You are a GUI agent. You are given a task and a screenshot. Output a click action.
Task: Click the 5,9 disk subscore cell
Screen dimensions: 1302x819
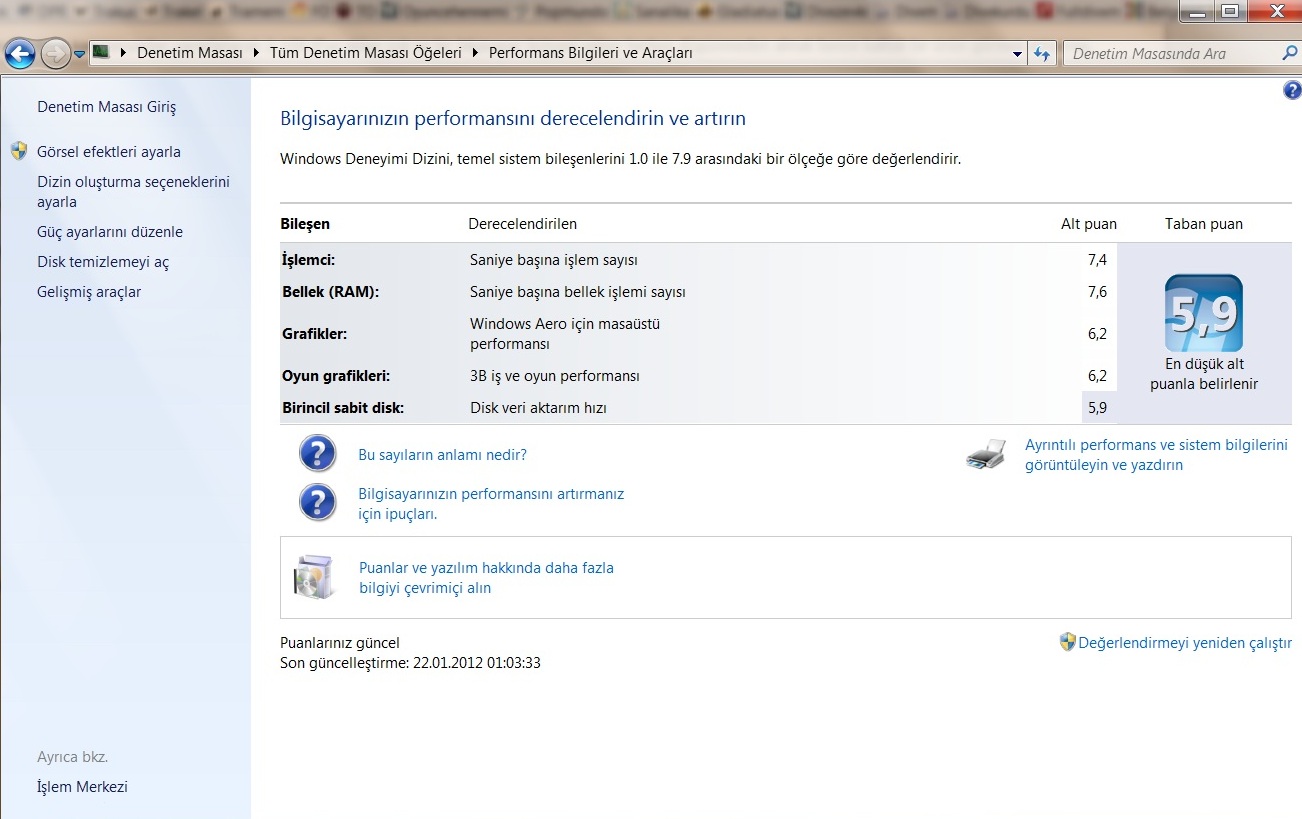coord(1099,408)
